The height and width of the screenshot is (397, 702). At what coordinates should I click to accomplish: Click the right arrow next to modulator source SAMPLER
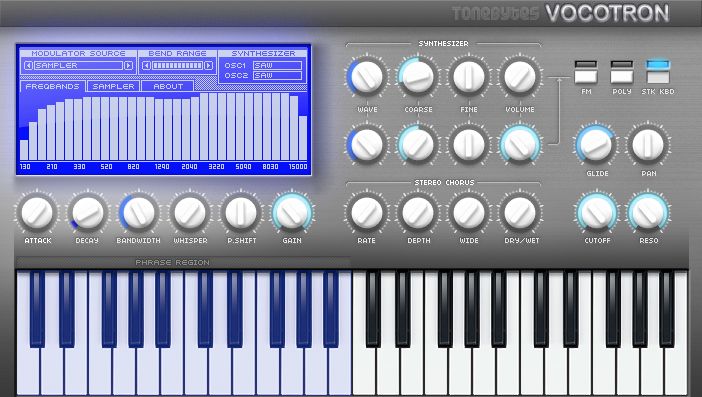point(128,66)
